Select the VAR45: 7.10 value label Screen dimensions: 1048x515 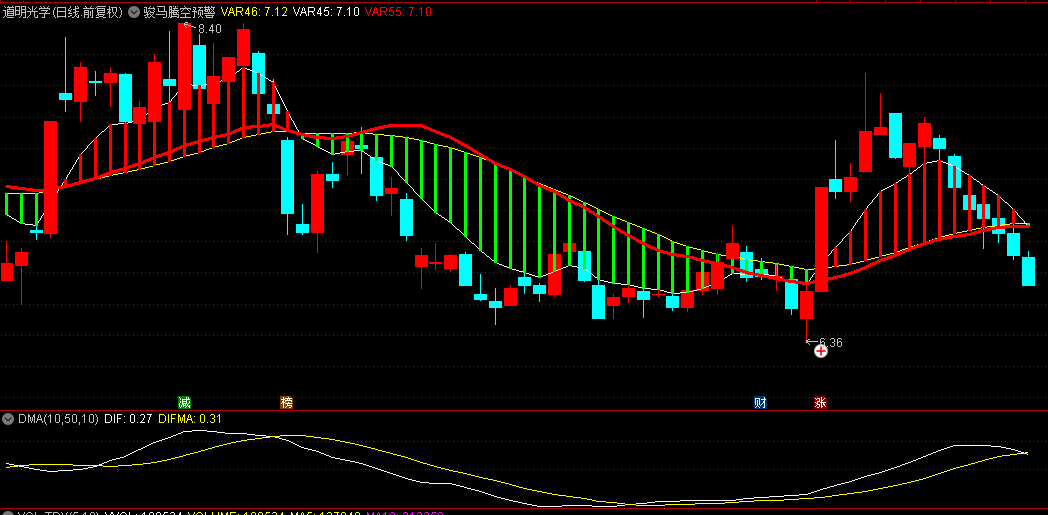[x=325, y=12]
